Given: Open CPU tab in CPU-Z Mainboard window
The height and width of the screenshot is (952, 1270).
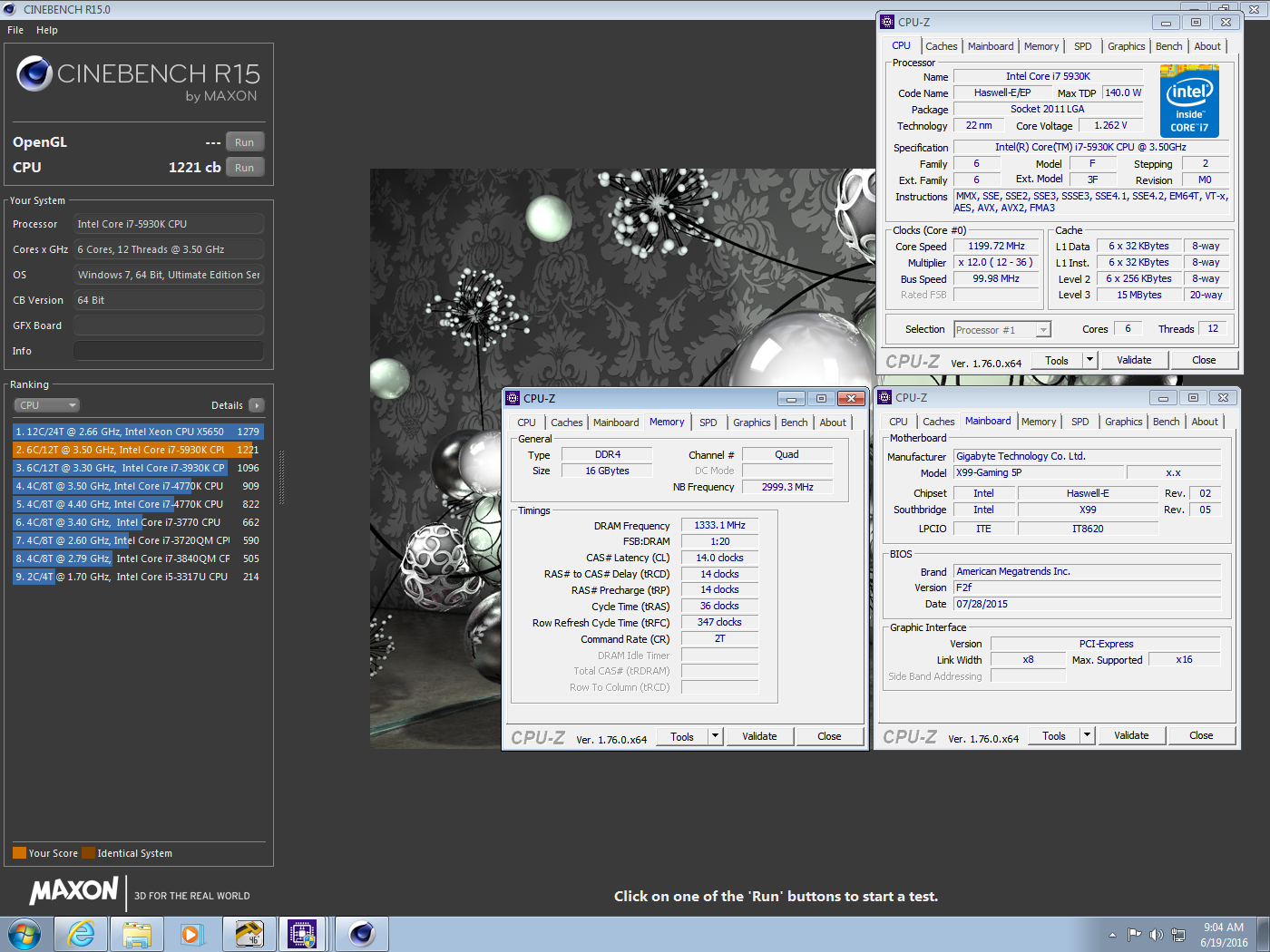Looking at the screenshot, I should [x=898, y=422].
